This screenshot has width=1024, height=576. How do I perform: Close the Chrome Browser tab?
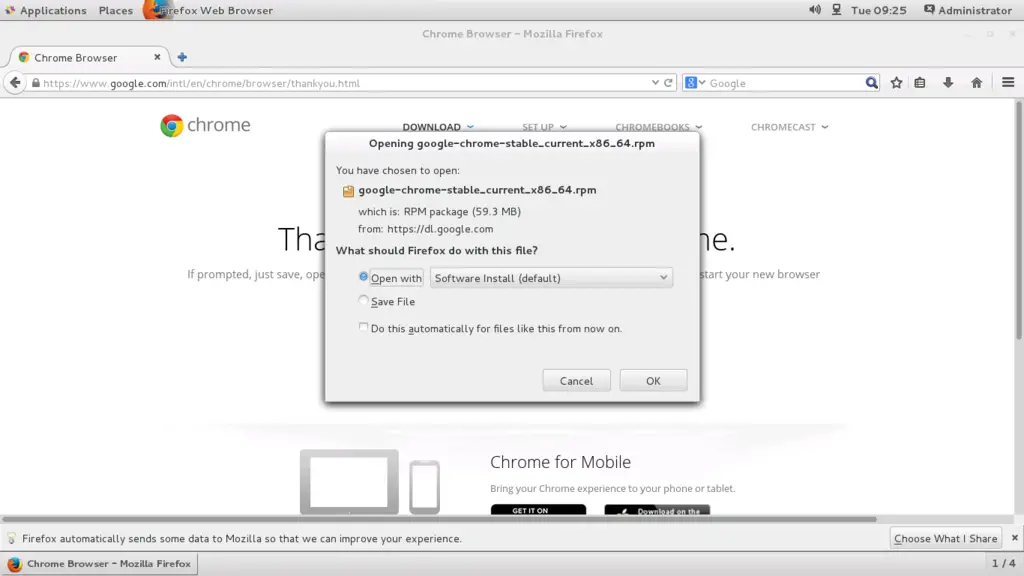click(x=157, y=57)
